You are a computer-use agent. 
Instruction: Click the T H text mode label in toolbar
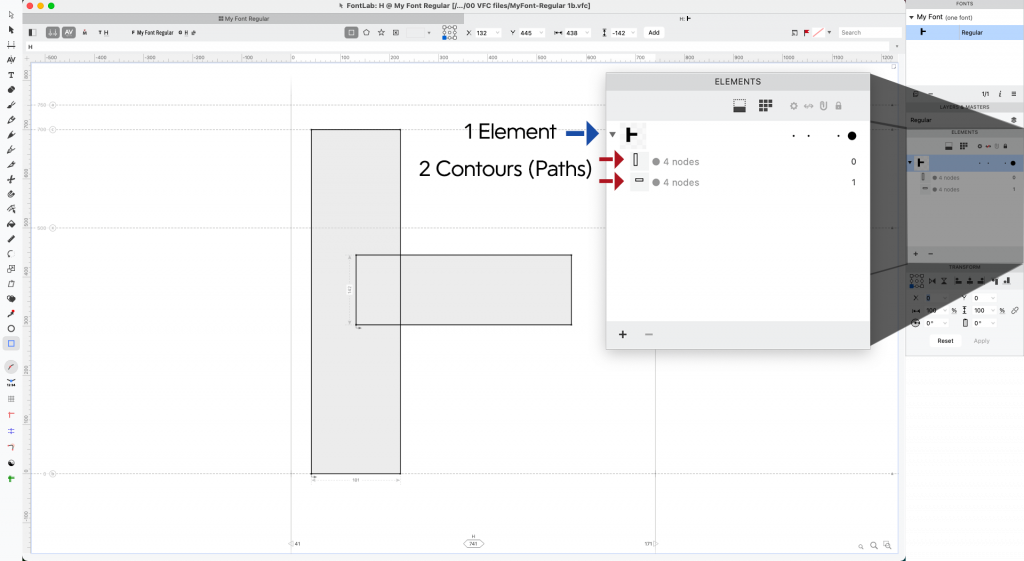[104, 33]
